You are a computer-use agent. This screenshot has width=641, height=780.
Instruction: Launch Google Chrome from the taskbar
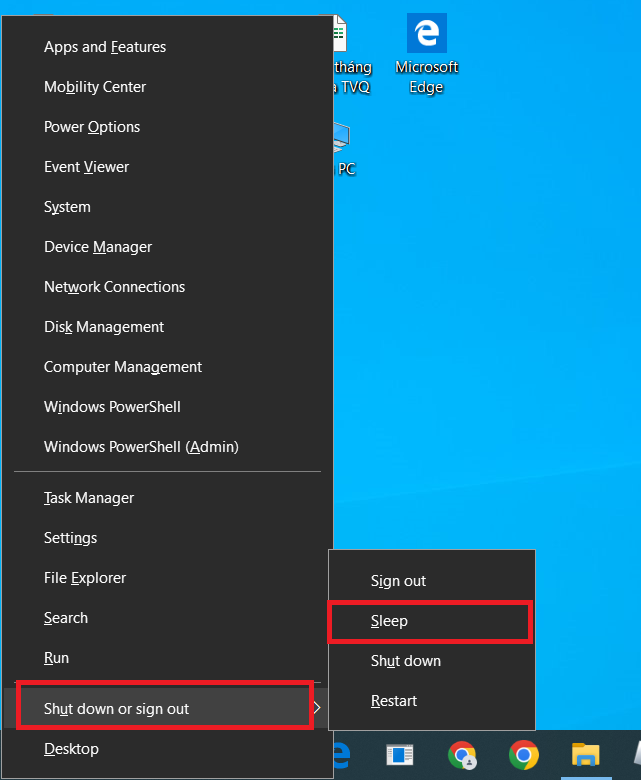524,755
